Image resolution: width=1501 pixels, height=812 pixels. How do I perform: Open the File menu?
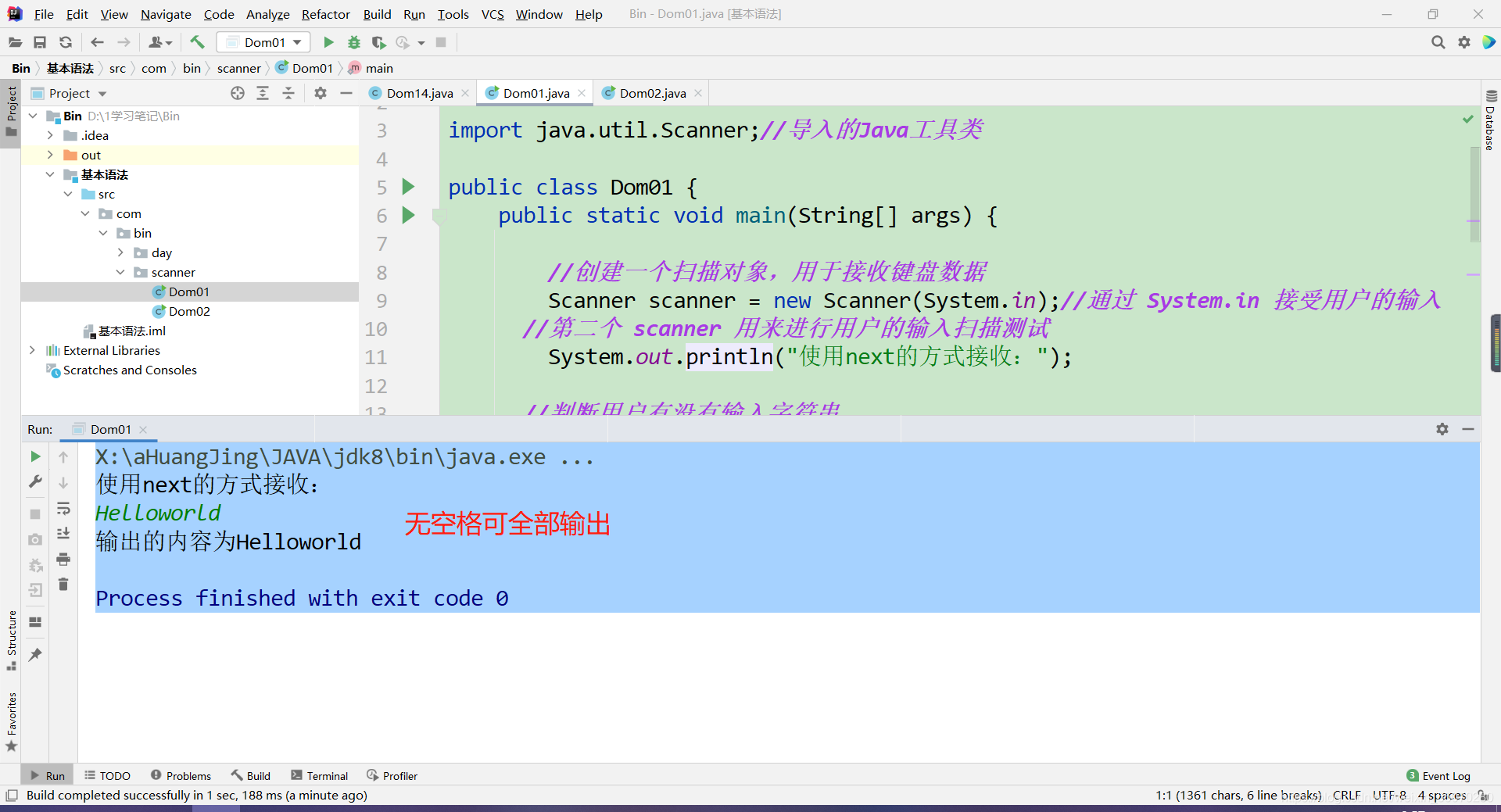pyautogui.click(x=44, y=14)
